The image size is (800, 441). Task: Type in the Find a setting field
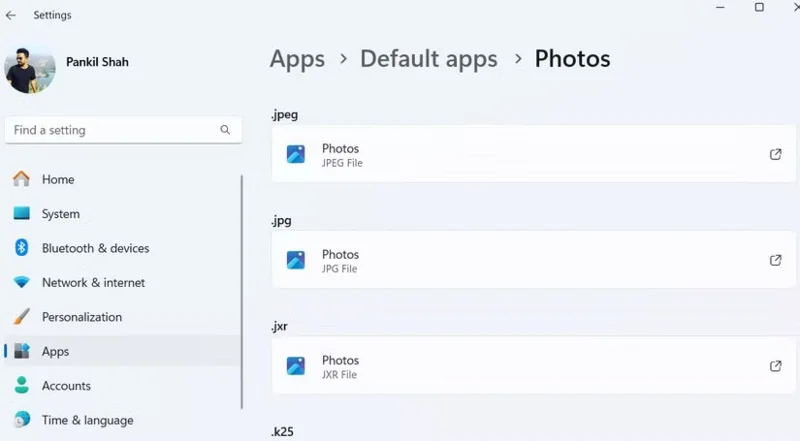[110, 130]
